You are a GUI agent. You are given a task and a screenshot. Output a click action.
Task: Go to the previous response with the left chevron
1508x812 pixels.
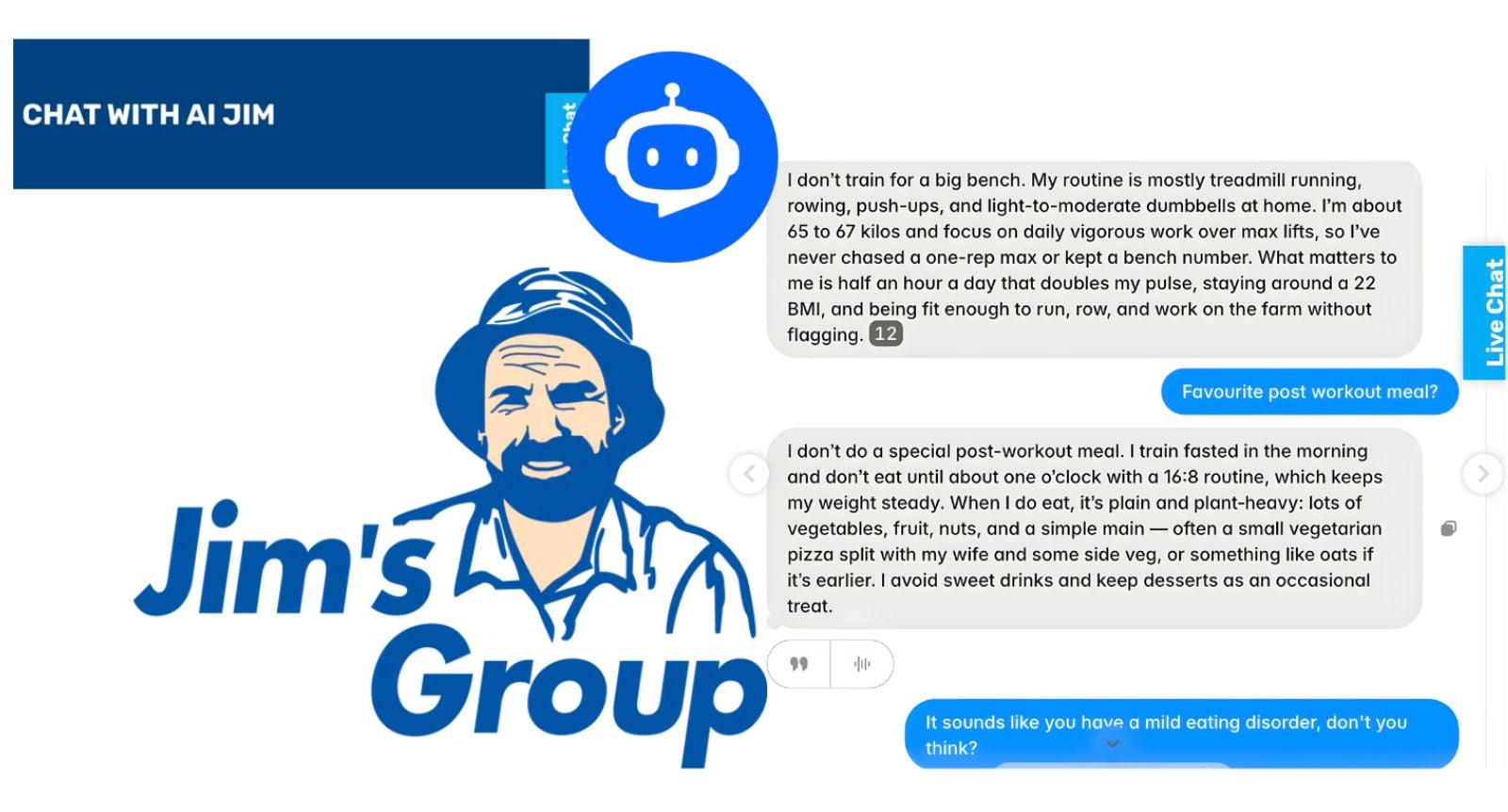pos(749,473)
